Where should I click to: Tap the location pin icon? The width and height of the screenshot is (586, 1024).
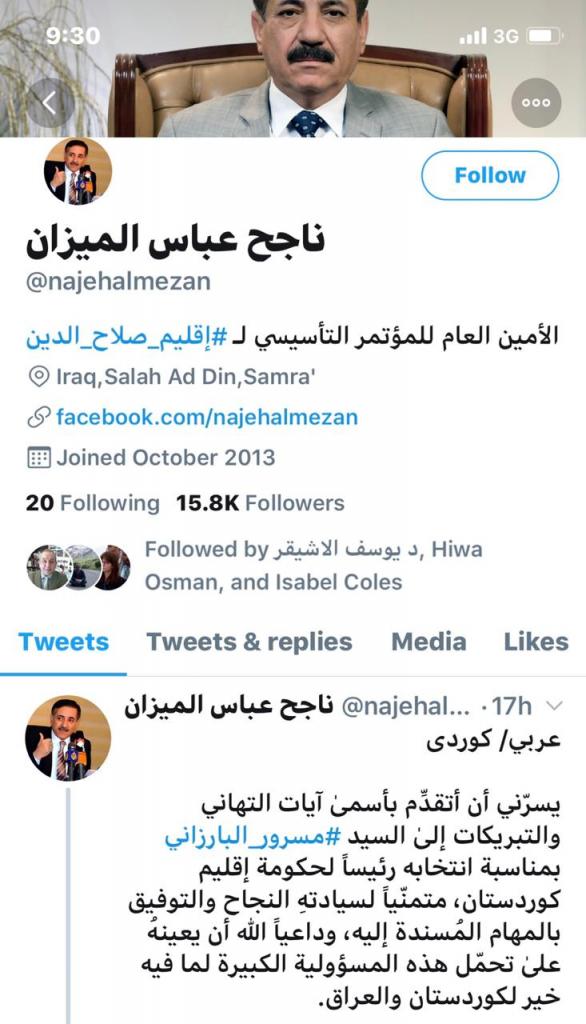point(39,377)
